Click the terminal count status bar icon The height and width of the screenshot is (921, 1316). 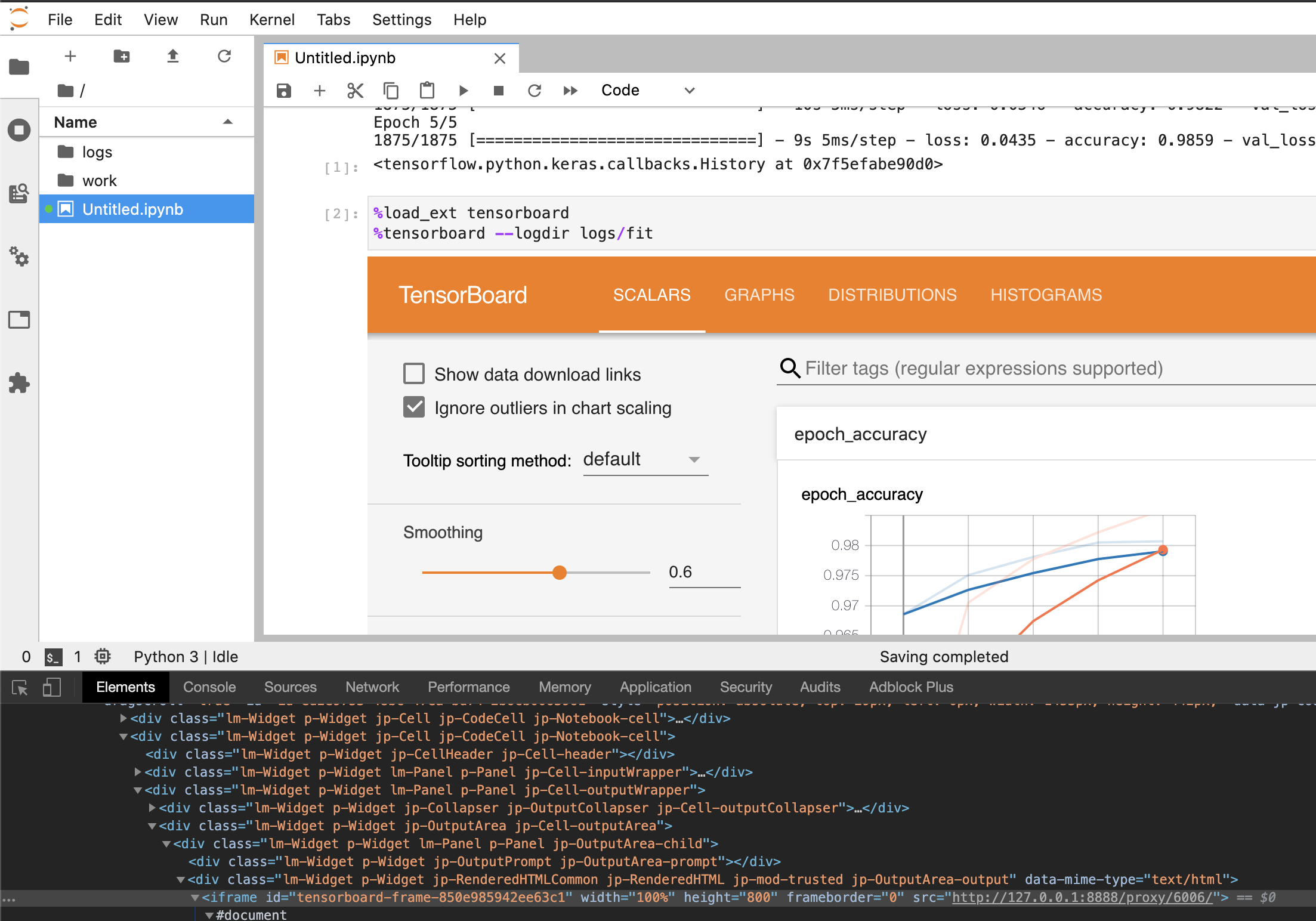[x=54, y=657]
